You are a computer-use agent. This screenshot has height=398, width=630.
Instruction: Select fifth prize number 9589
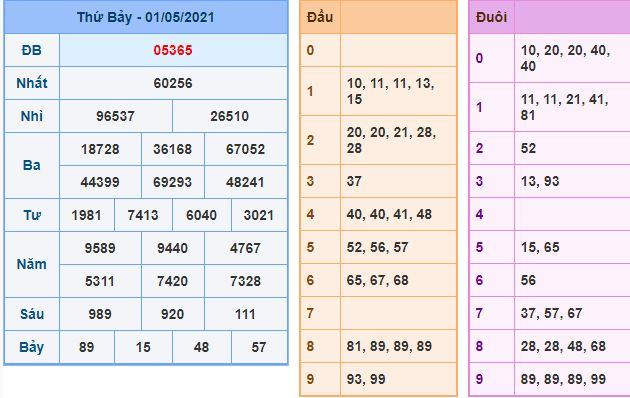[x=100, y=248]
